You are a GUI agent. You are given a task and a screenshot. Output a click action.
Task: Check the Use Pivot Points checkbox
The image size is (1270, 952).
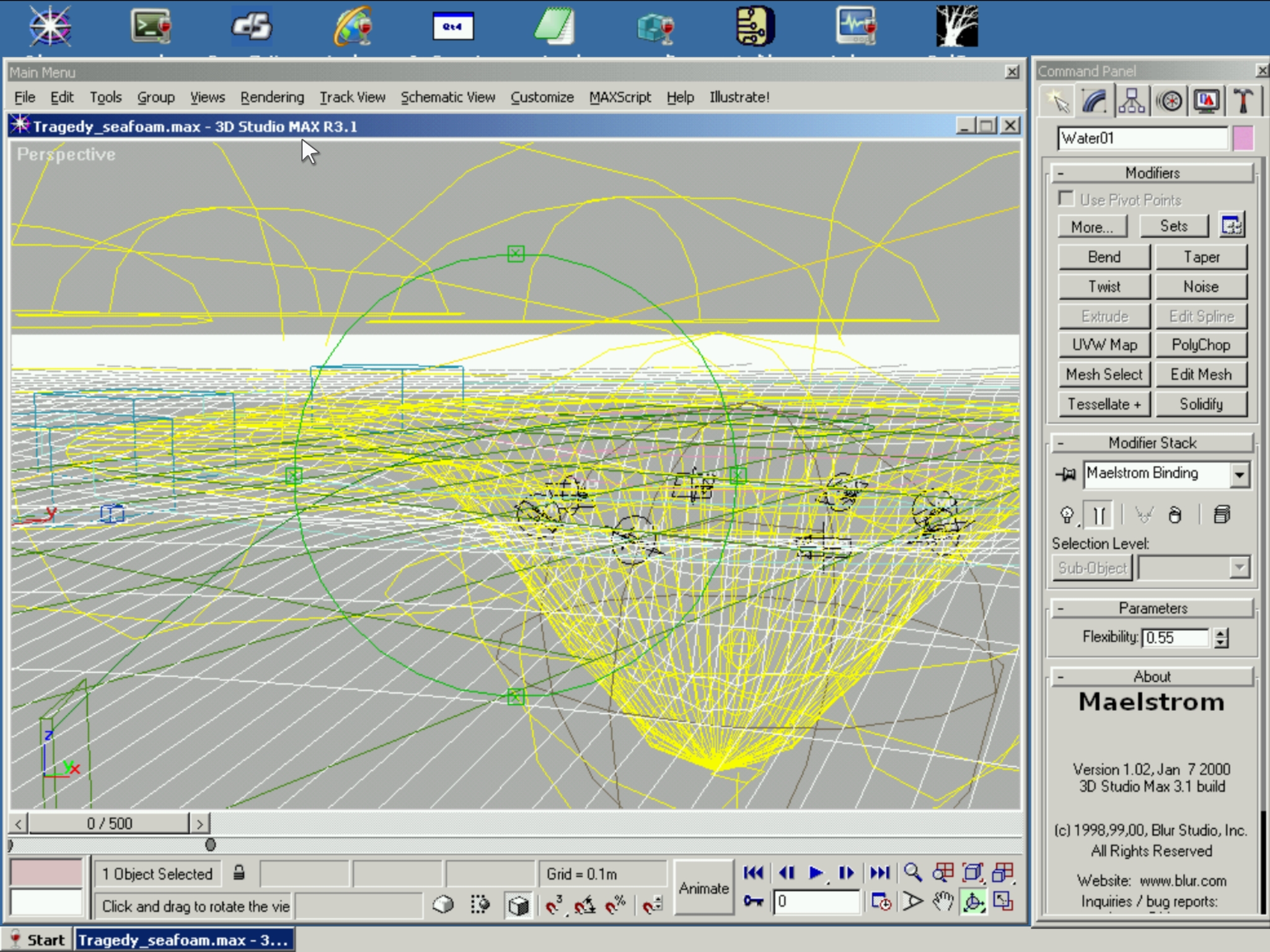pos(1066,199)
